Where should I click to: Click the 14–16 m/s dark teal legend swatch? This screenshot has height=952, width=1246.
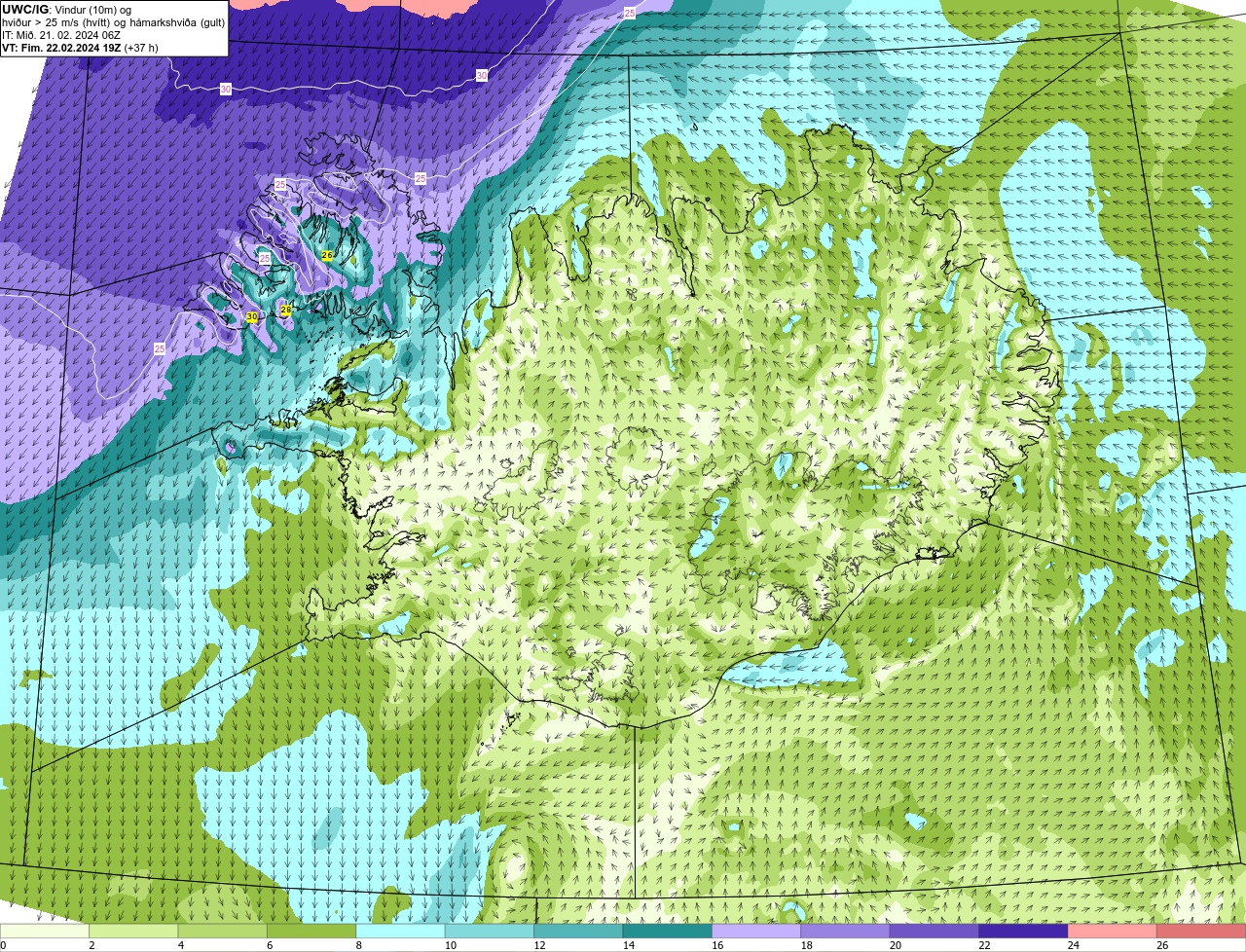point(668,931)
